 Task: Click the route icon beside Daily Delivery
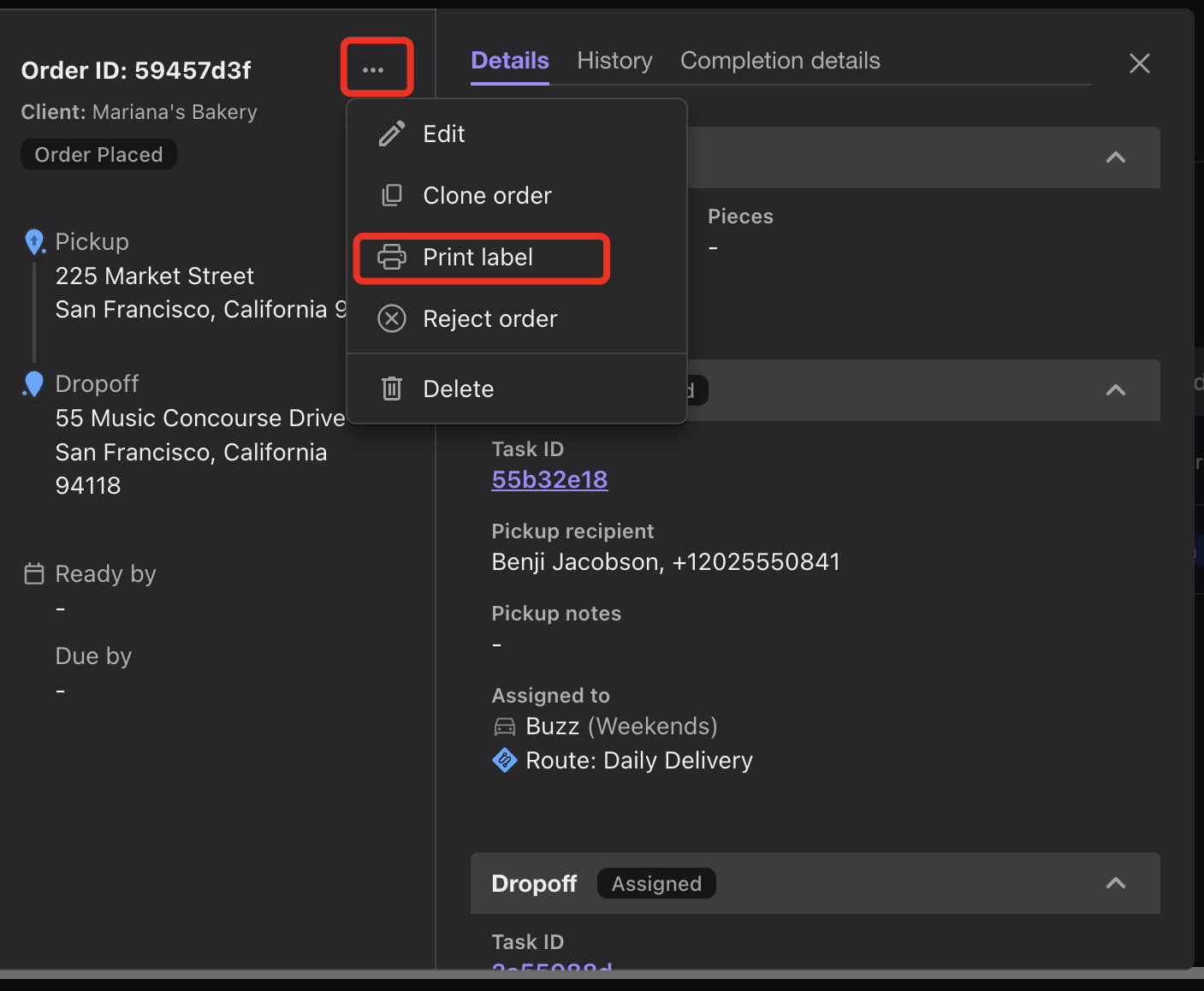[x=505, y=760]
